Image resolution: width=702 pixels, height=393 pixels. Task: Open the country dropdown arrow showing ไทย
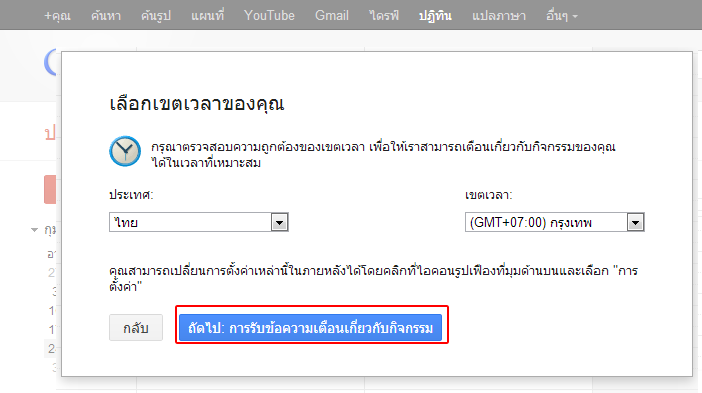pyautogui.click(x=279, y=222)
